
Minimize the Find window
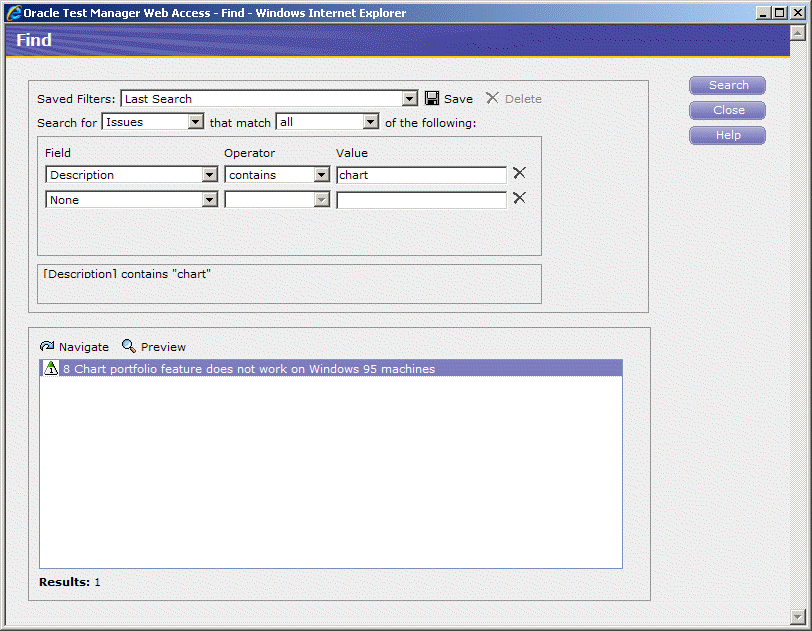pos(763,12)
